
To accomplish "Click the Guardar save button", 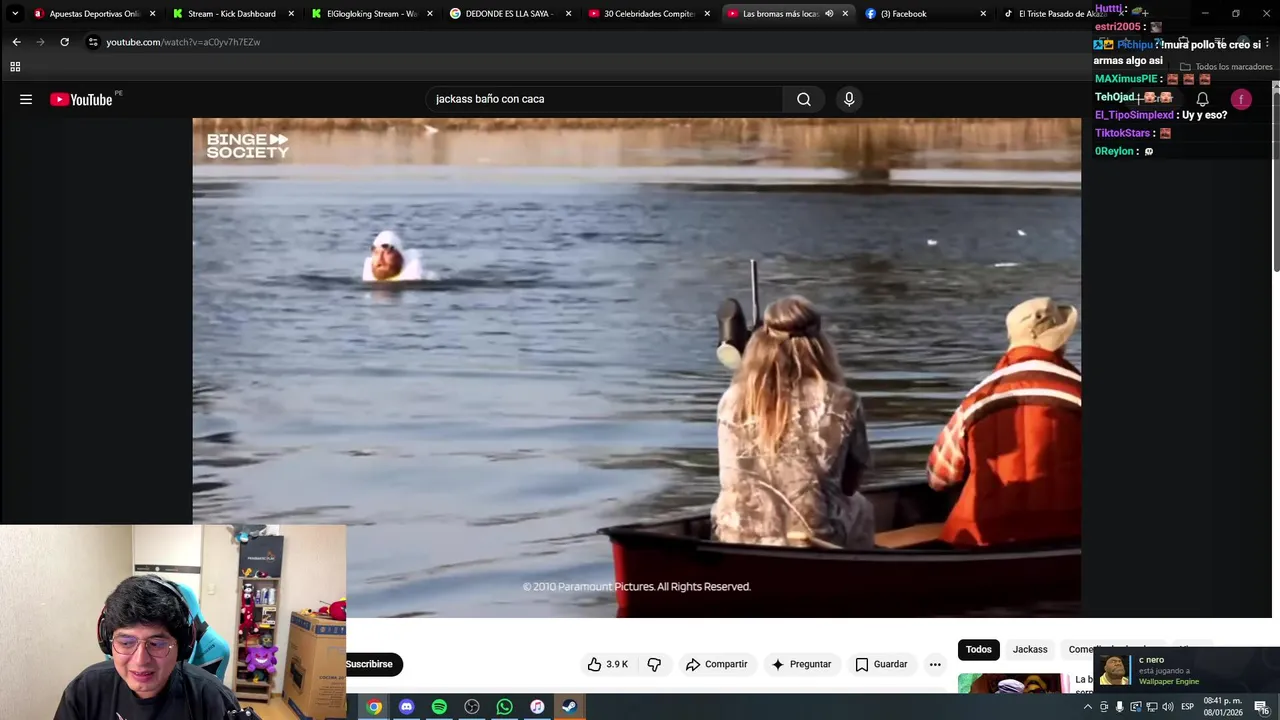I will 881,664.
